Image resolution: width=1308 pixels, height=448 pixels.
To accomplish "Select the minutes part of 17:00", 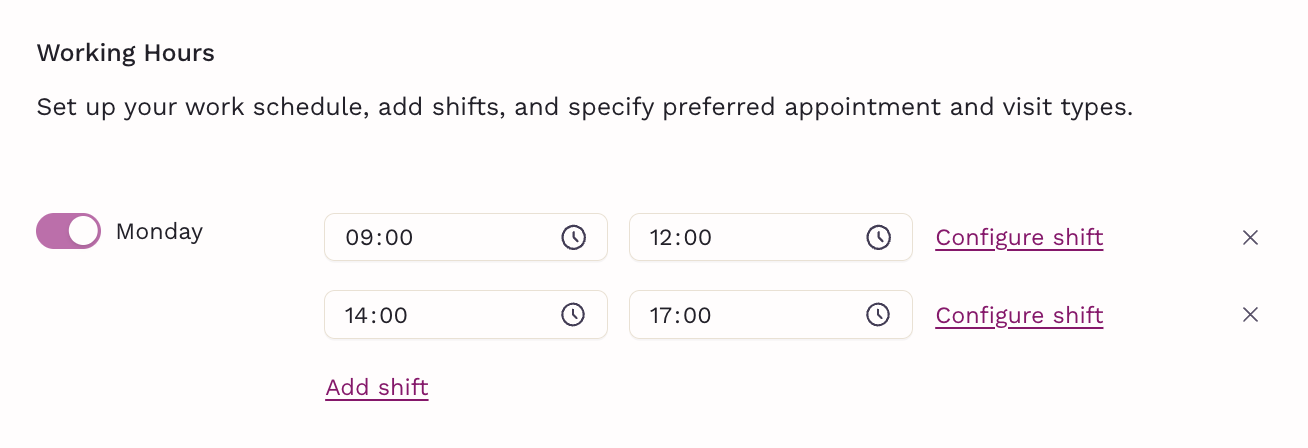I will tap(698, 316).
